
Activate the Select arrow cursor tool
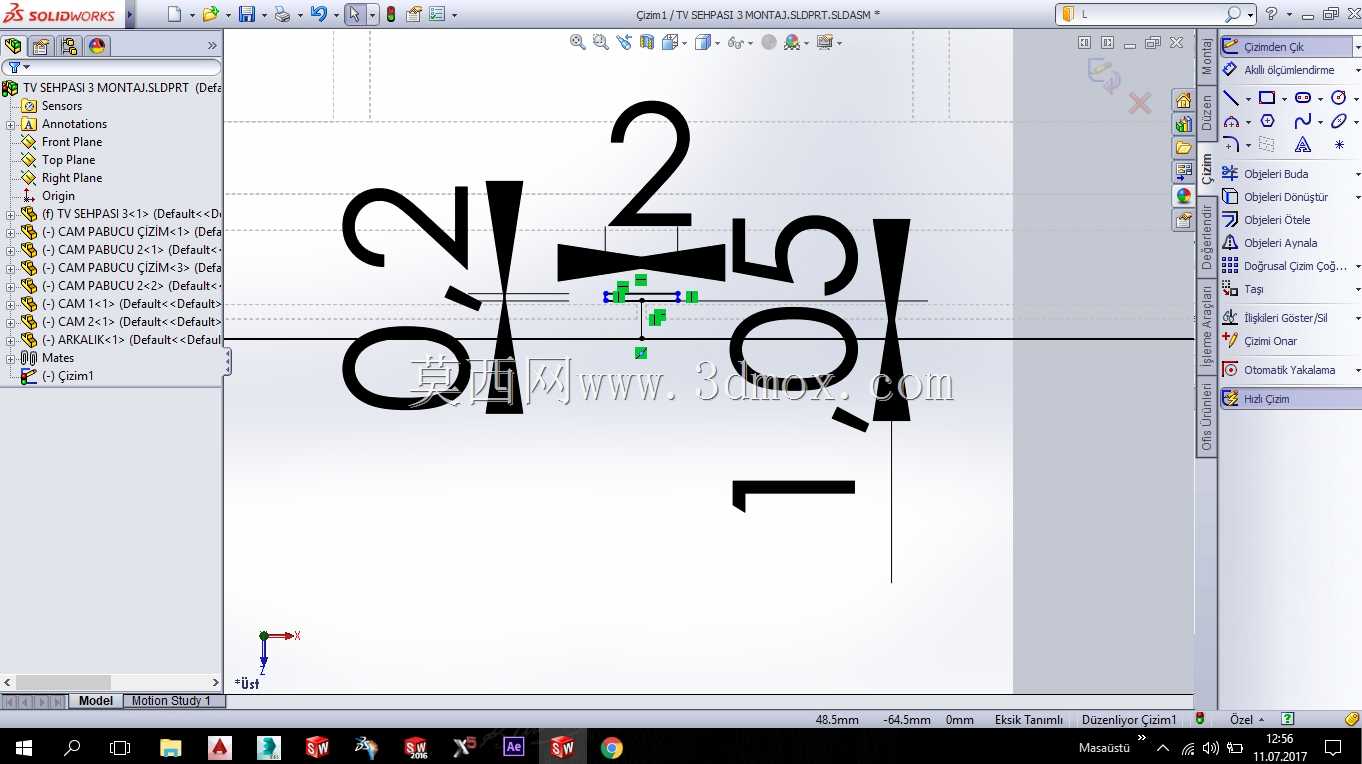tap(354, 14)
